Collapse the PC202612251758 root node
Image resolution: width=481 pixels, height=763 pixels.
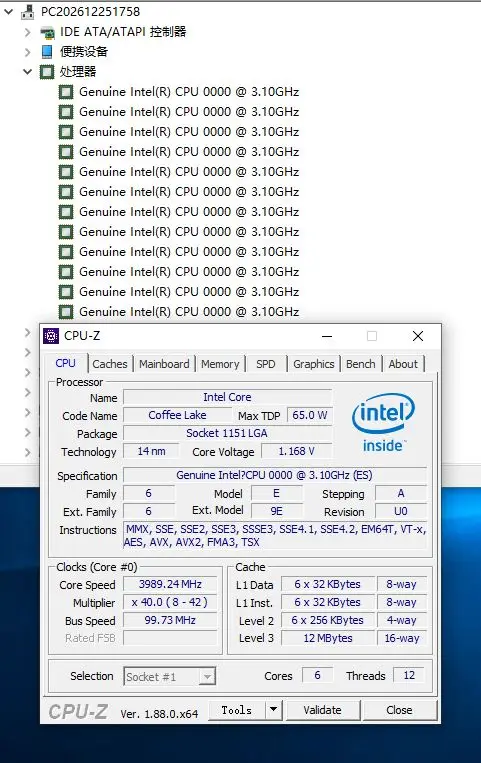pos(8,12)
